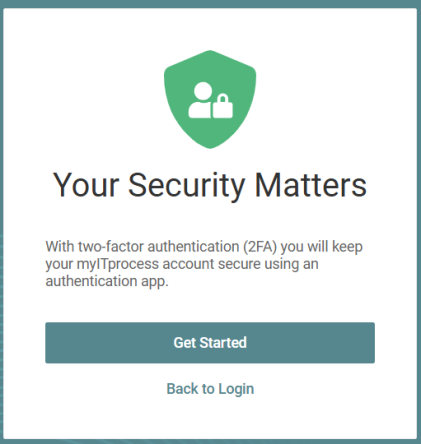The image size is (421, 444).
Task: Start 2FA setup with Get Started button
Action: [x=210, y=343]
